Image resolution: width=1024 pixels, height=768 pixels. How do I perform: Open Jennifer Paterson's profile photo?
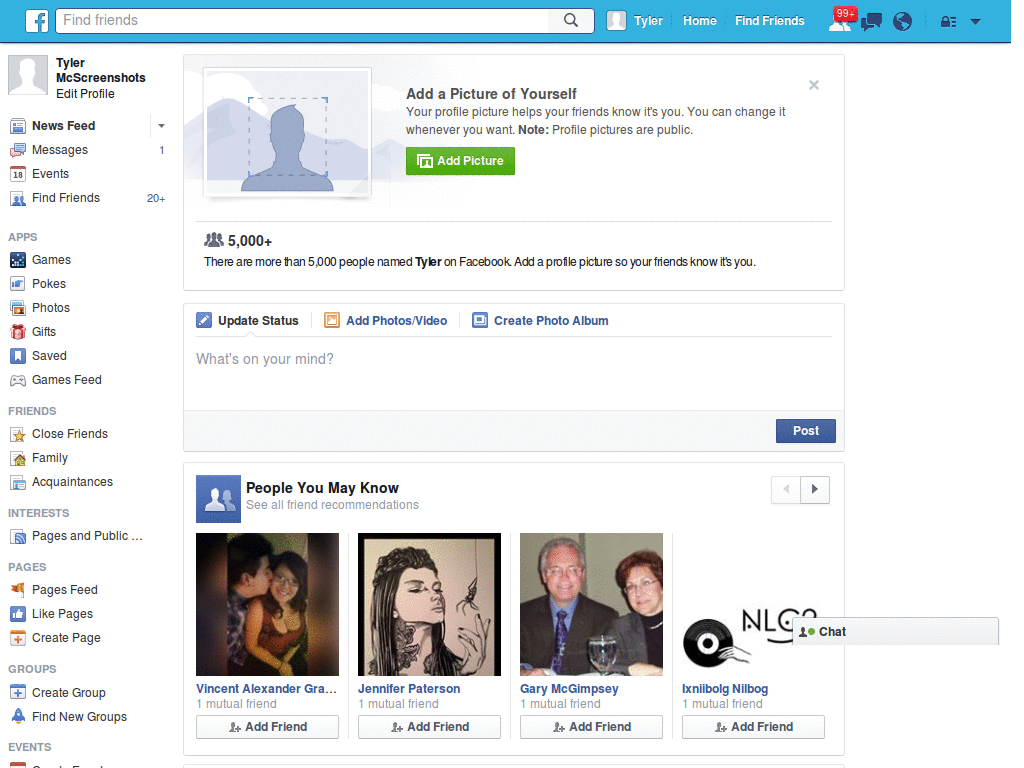(x=429, y=605)
